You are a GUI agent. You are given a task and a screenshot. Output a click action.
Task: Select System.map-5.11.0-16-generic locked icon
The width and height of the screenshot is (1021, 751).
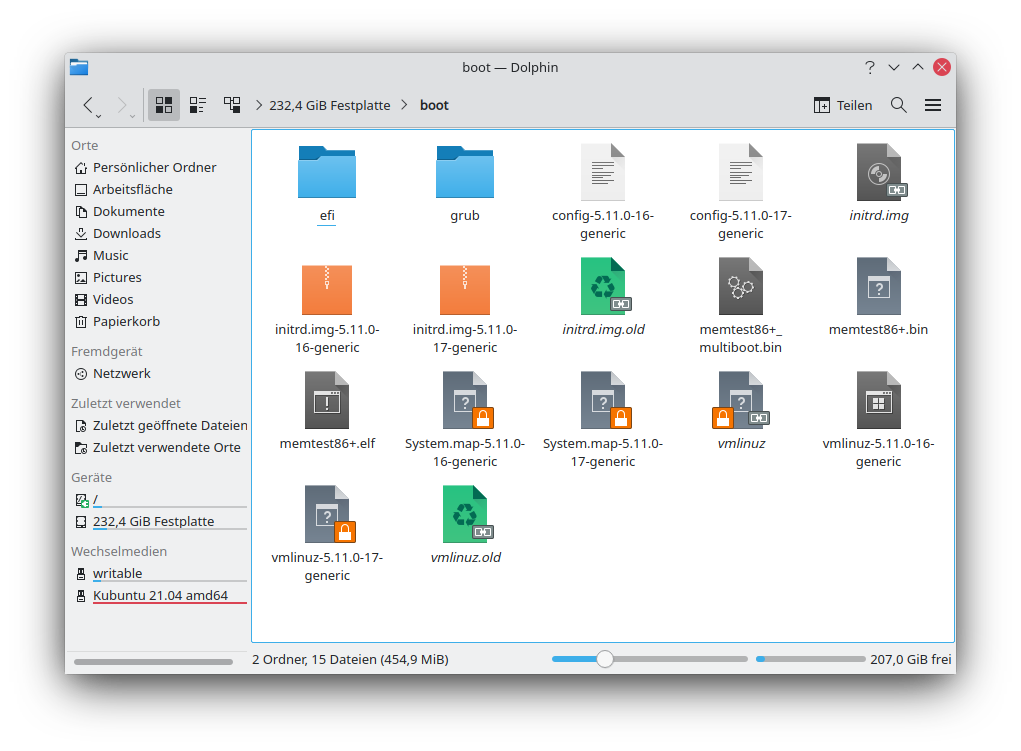coord(465,400)
